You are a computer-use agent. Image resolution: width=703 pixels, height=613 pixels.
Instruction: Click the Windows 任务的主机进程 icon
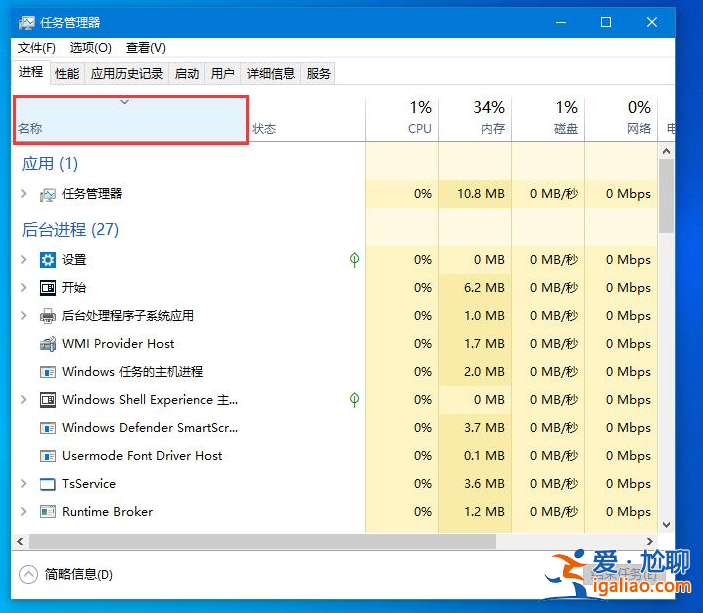(x=48, y=372)
